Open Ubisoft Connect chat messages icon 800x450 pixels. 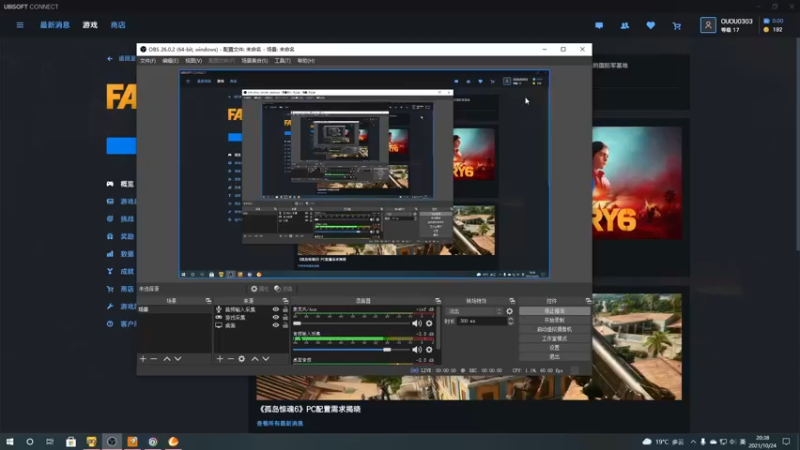click(599, 26)
